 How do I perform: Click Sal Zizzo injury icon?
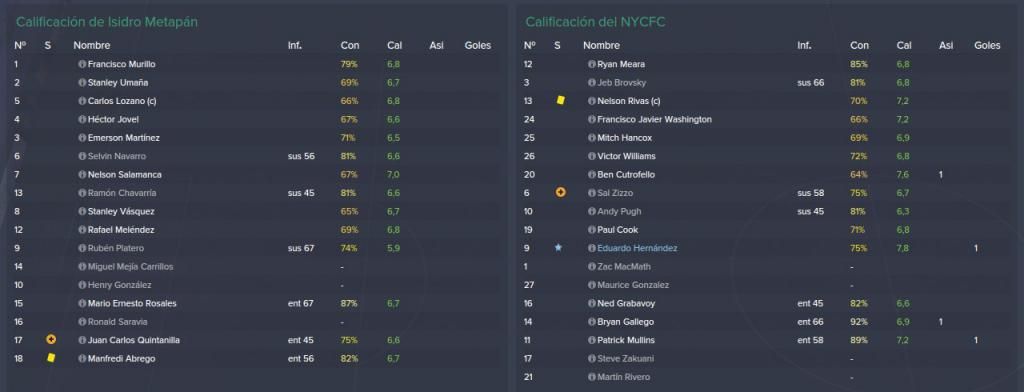click(x=560, y=193)
